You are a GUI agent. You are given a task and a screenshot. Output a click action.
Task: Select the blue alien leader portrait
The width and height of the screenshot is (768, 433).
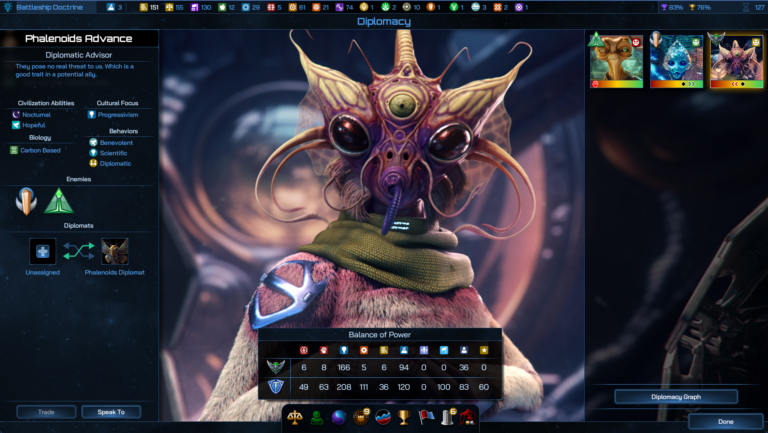point(676,60)
